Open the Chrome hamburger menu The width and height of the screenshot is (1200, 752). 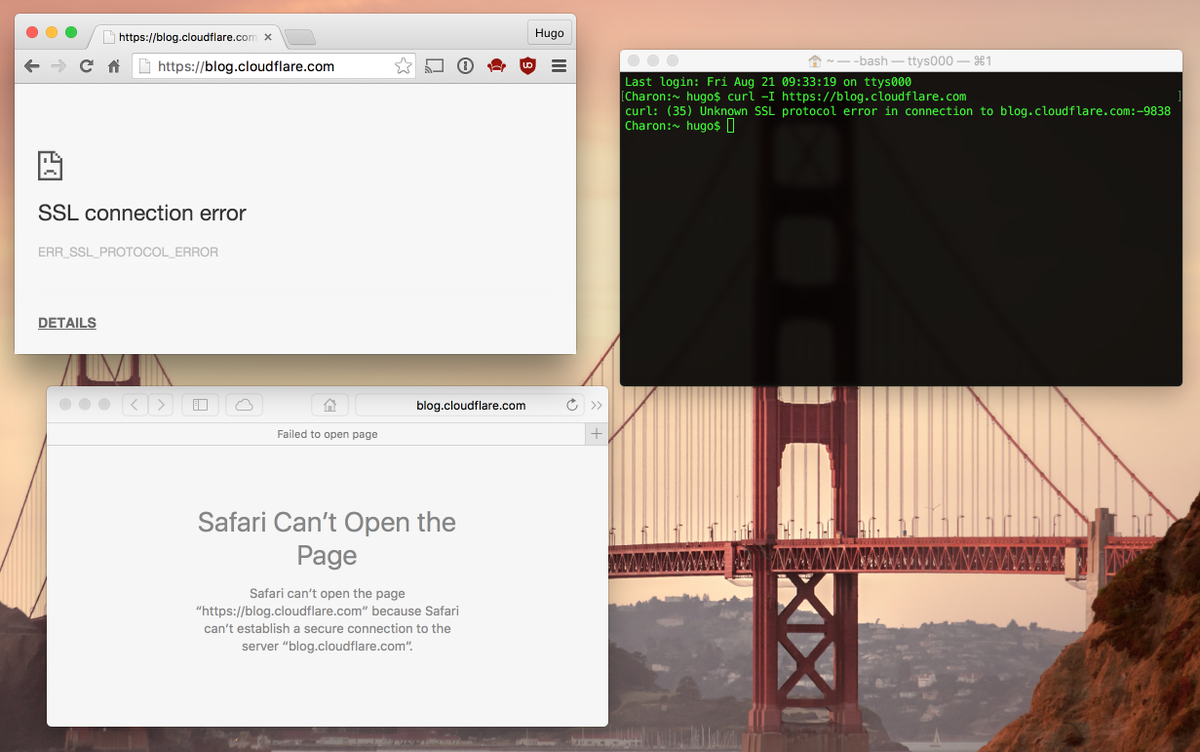(x=559, y=66)
